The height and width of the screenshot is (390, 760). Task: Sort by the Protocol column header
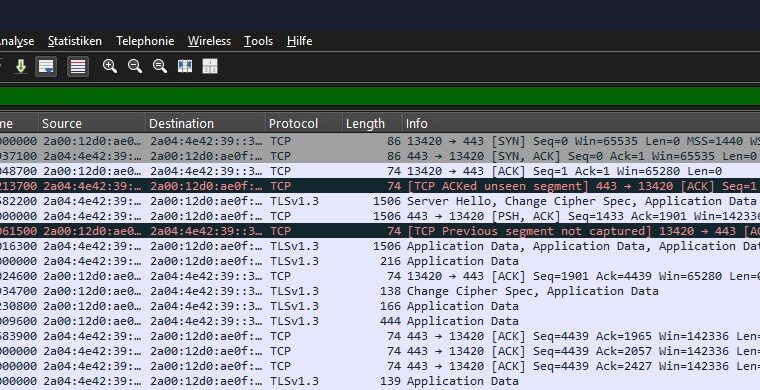(304, 124)
